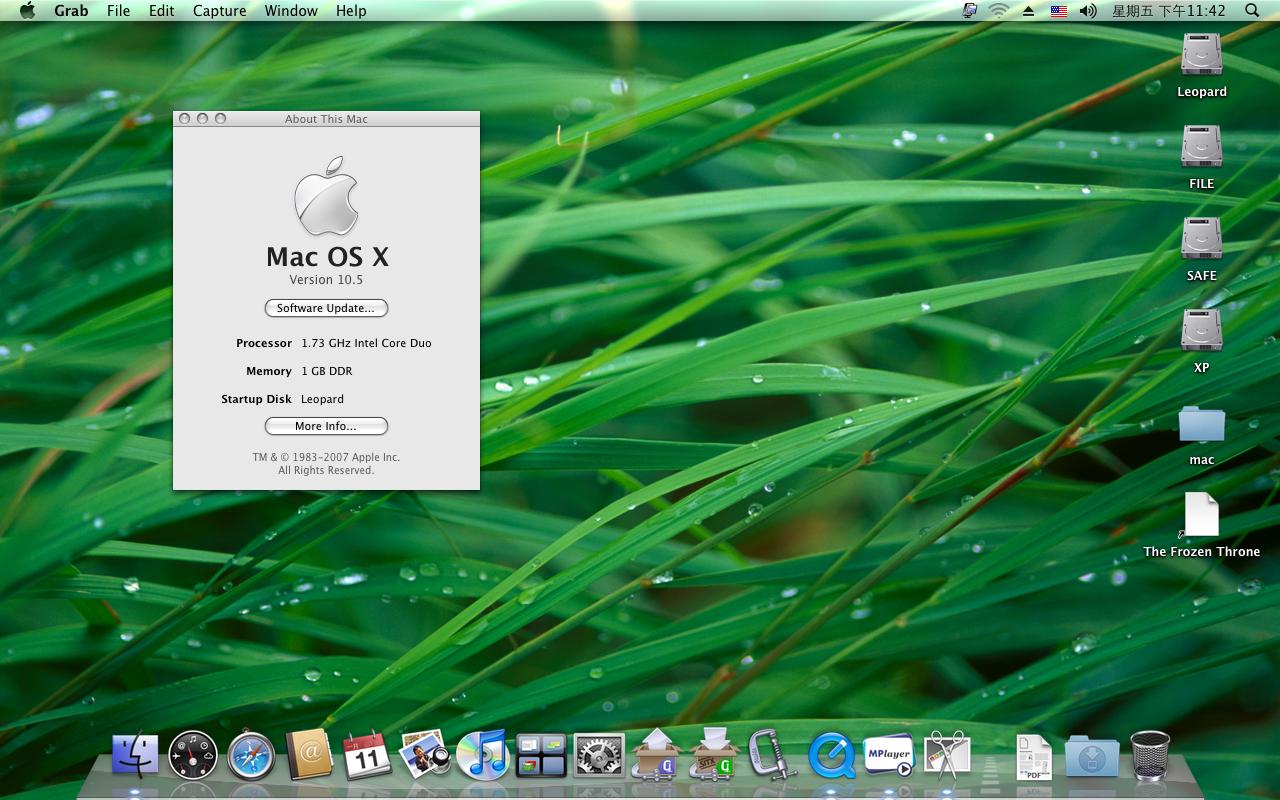Open the volume control in menu bar
This screenshot has height=800, width=1280.
pyautogui.click(x=1088, y=10)
